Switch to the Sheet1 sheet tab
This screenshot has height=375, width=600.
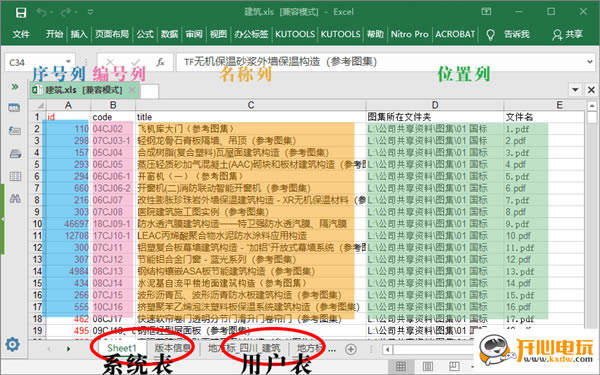pos(122,348)
